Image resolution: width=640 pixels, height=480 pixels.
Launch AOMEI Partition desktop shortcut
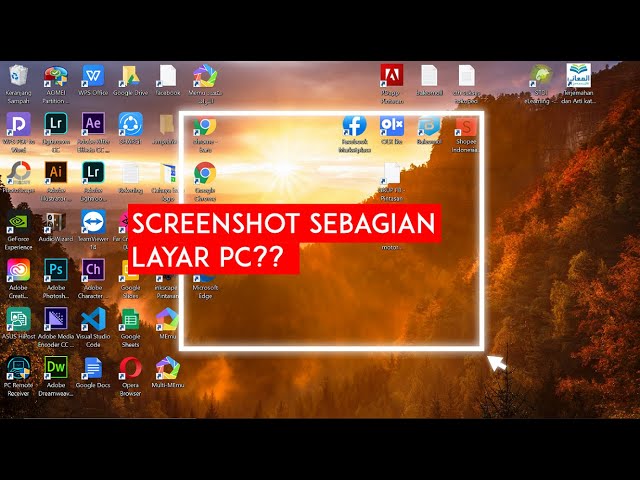(x=56, y=77)
